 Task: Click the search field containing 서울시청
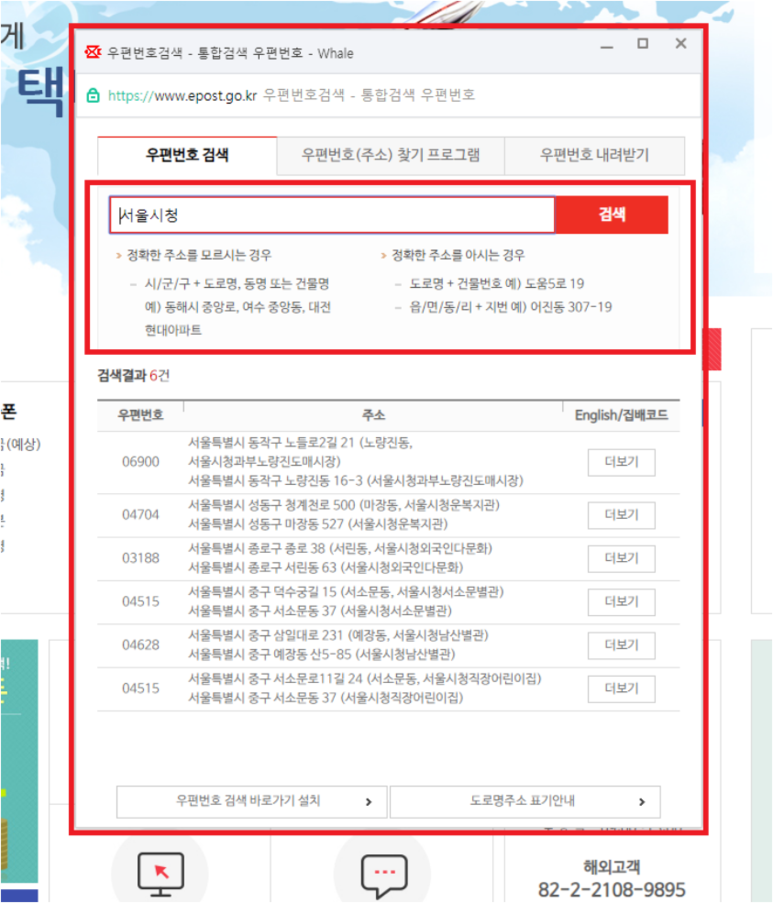[332, 215]
